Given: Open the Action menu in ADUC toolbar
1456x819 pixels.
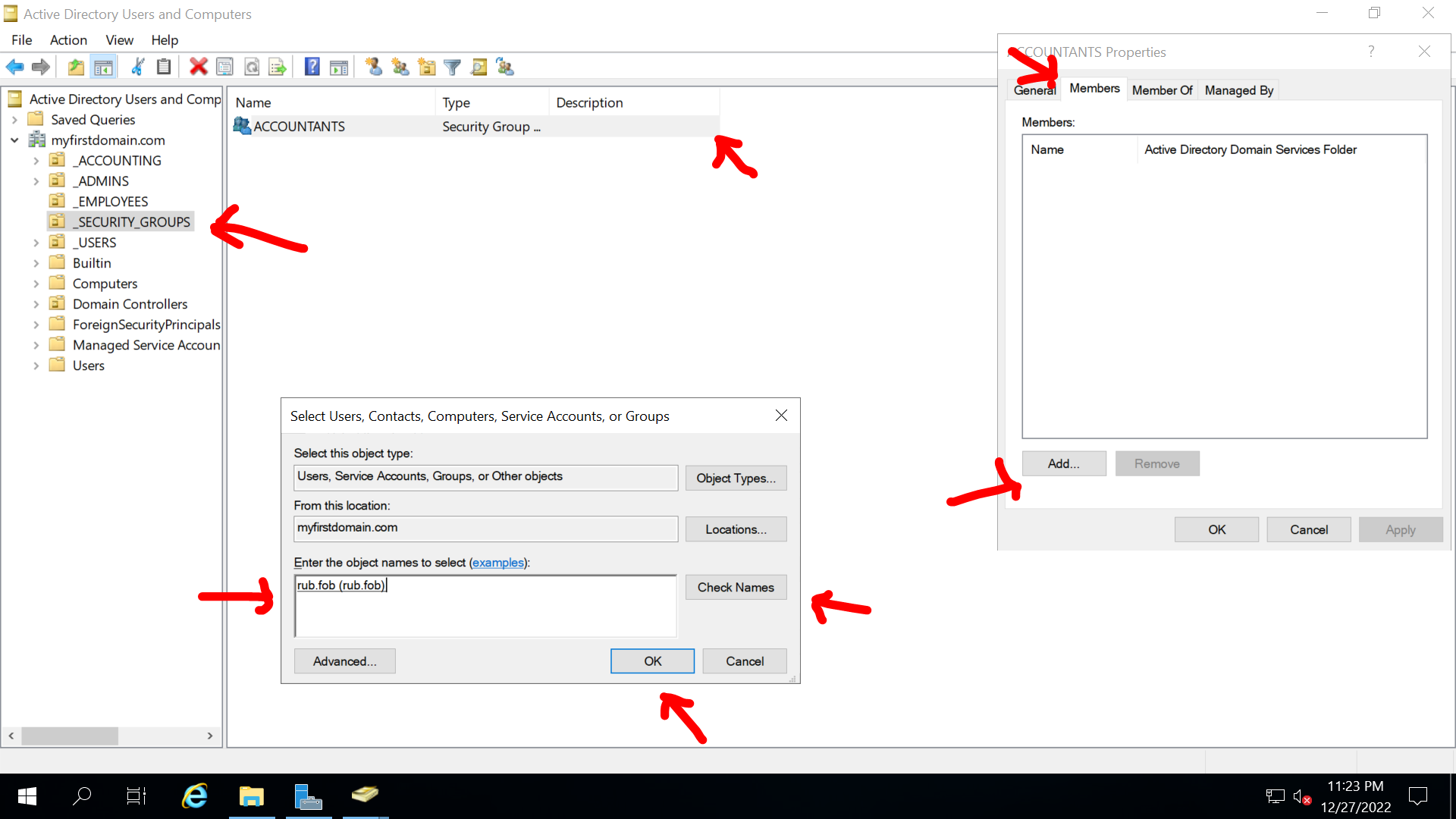Looking at the screenshot, I should pos(66,40).
